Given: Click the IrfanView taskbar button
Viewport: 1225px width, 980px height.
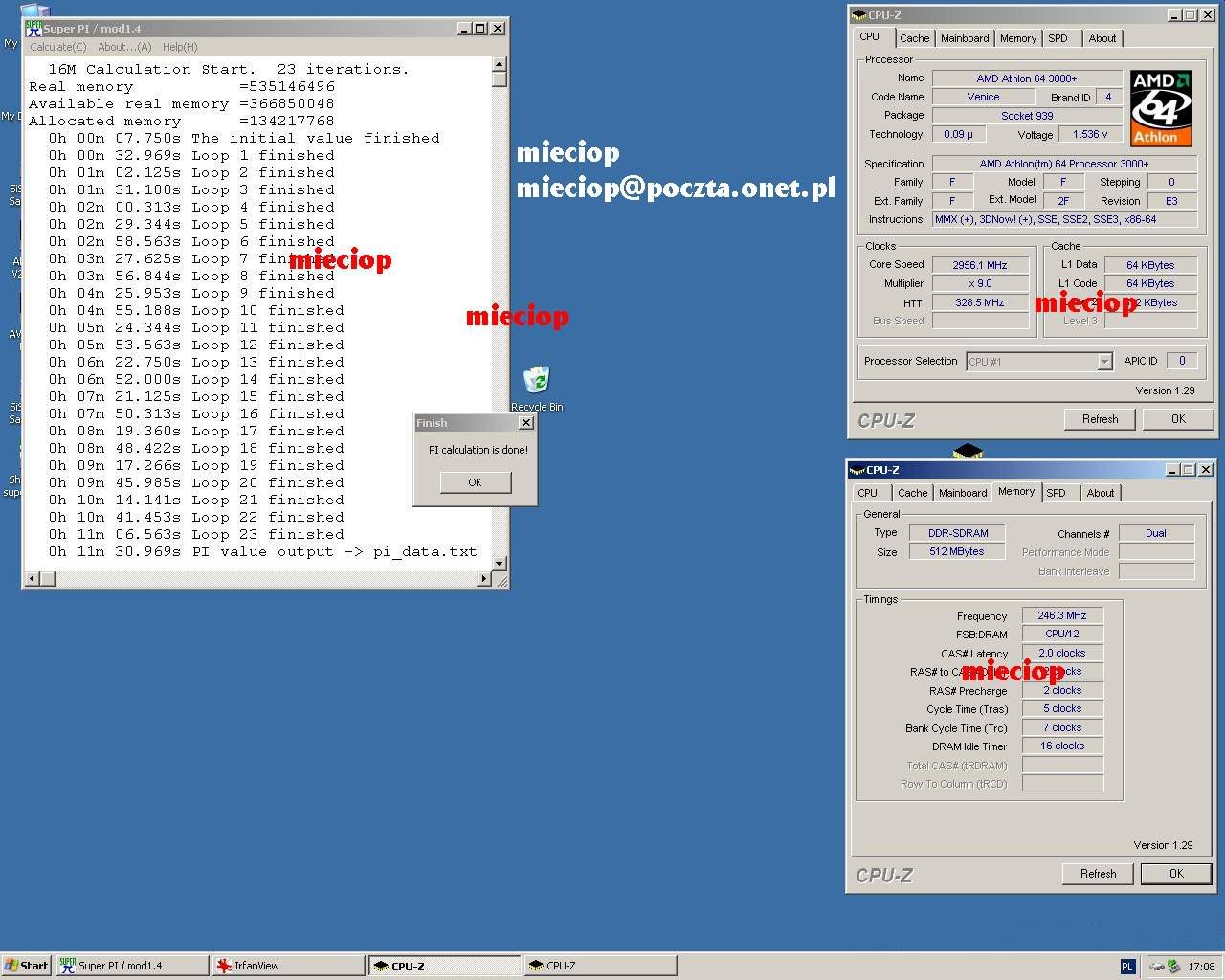Looking at the screenshot, I should pyautogui.click(x=287, y=966).
